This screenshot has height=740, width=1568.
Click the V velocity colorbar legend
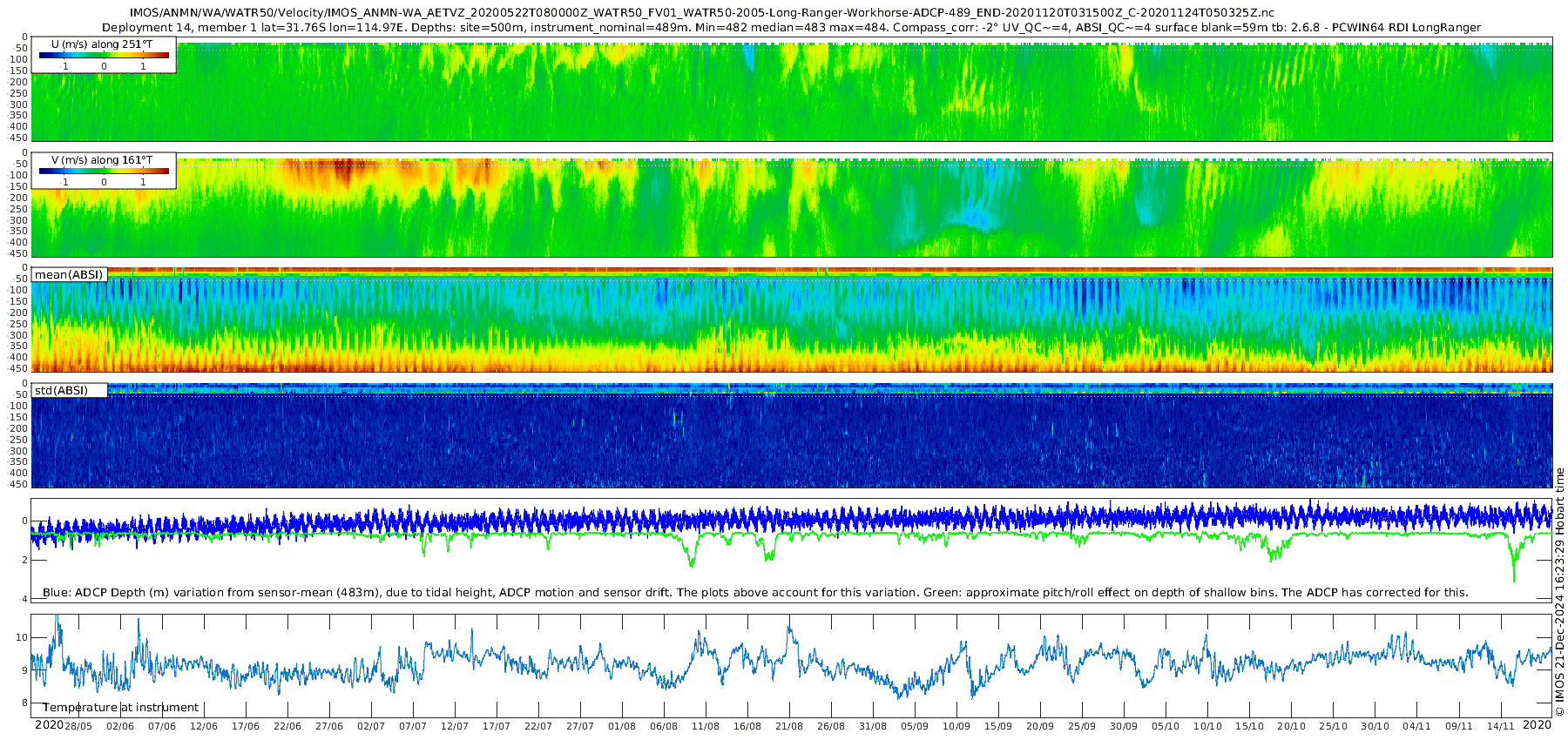(x=104, y=172)
